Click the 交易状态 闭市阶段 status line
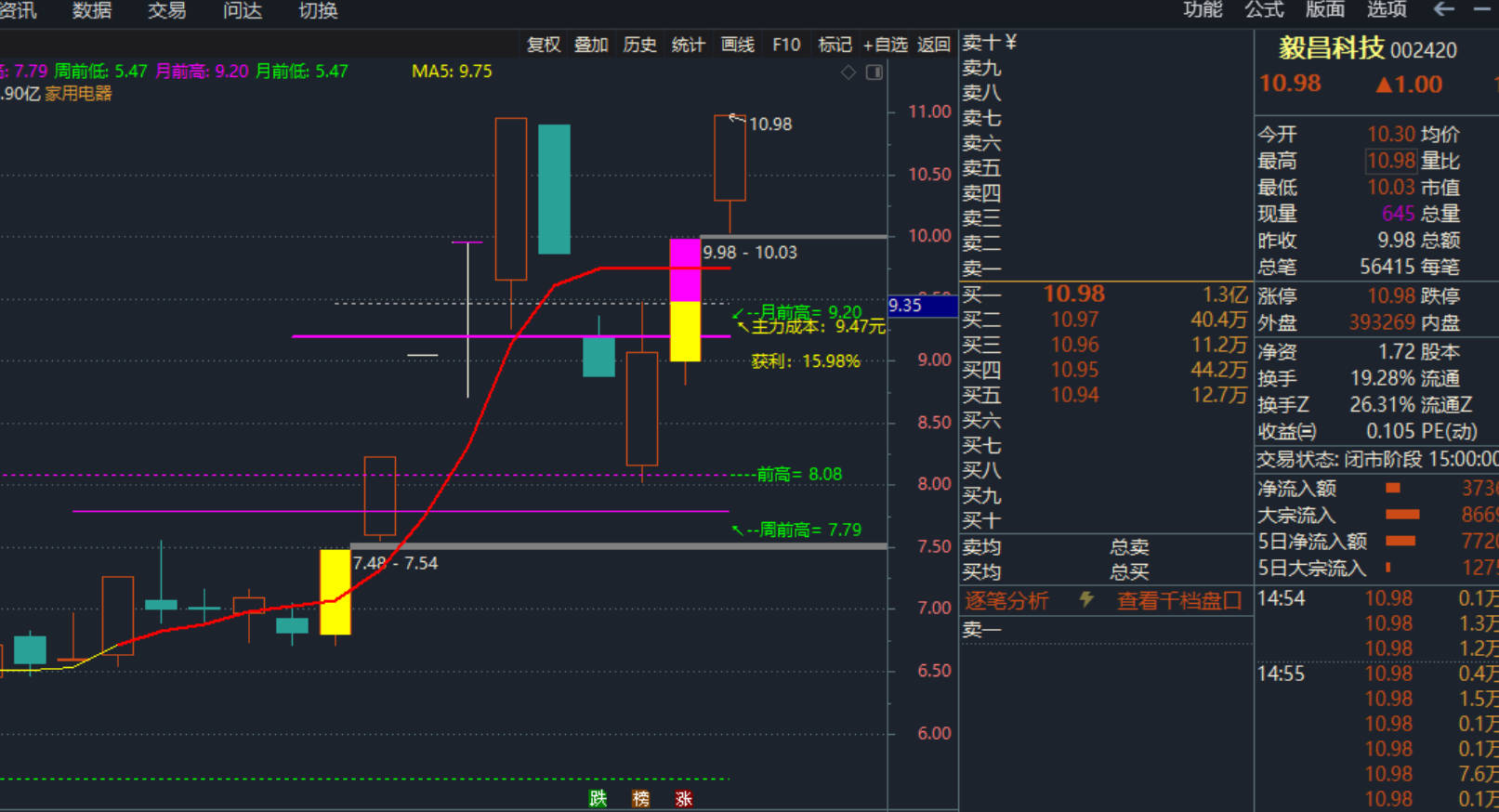Screen dimensions: 1499x812 pos(1377,460)
